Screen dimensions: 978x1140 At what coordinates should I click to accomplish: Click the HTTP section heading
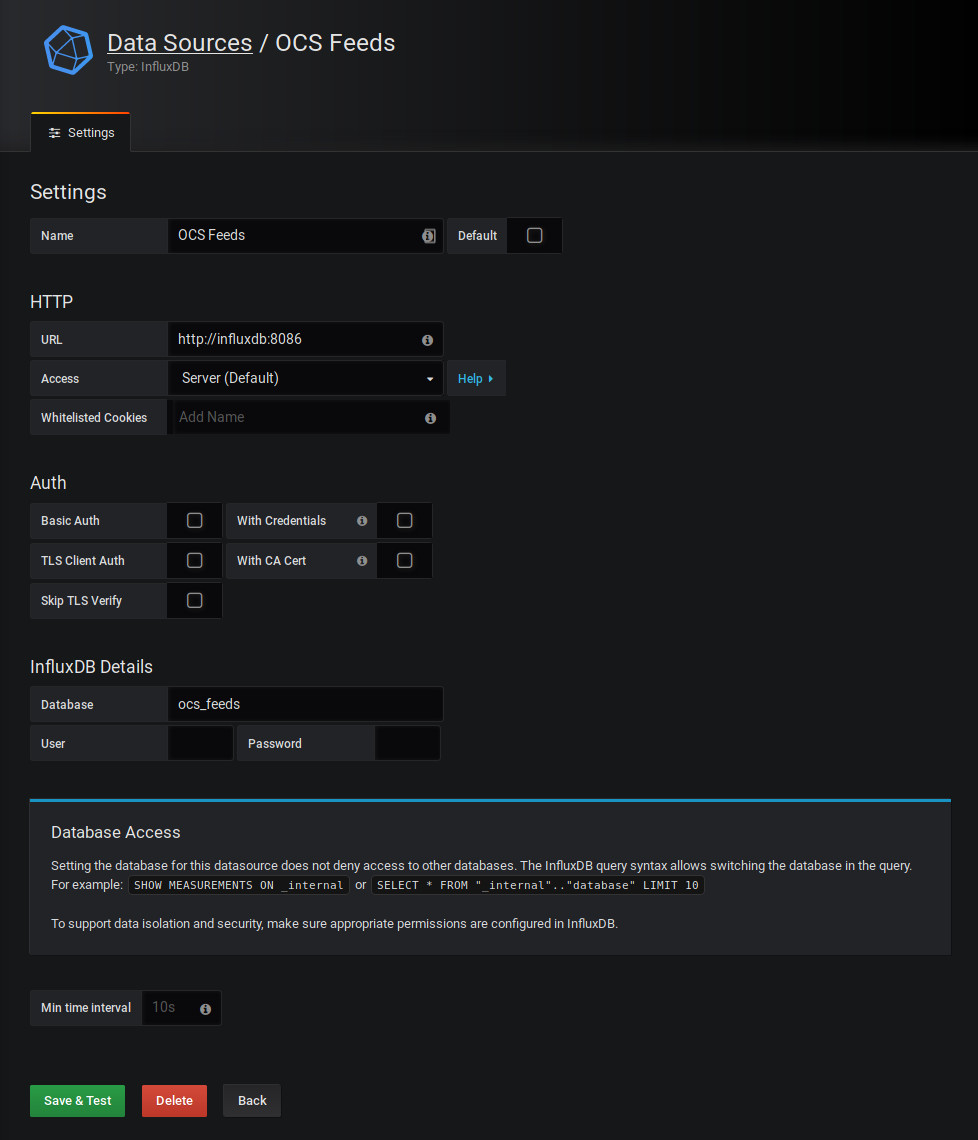pyautogui.click(x=51, y=302)
